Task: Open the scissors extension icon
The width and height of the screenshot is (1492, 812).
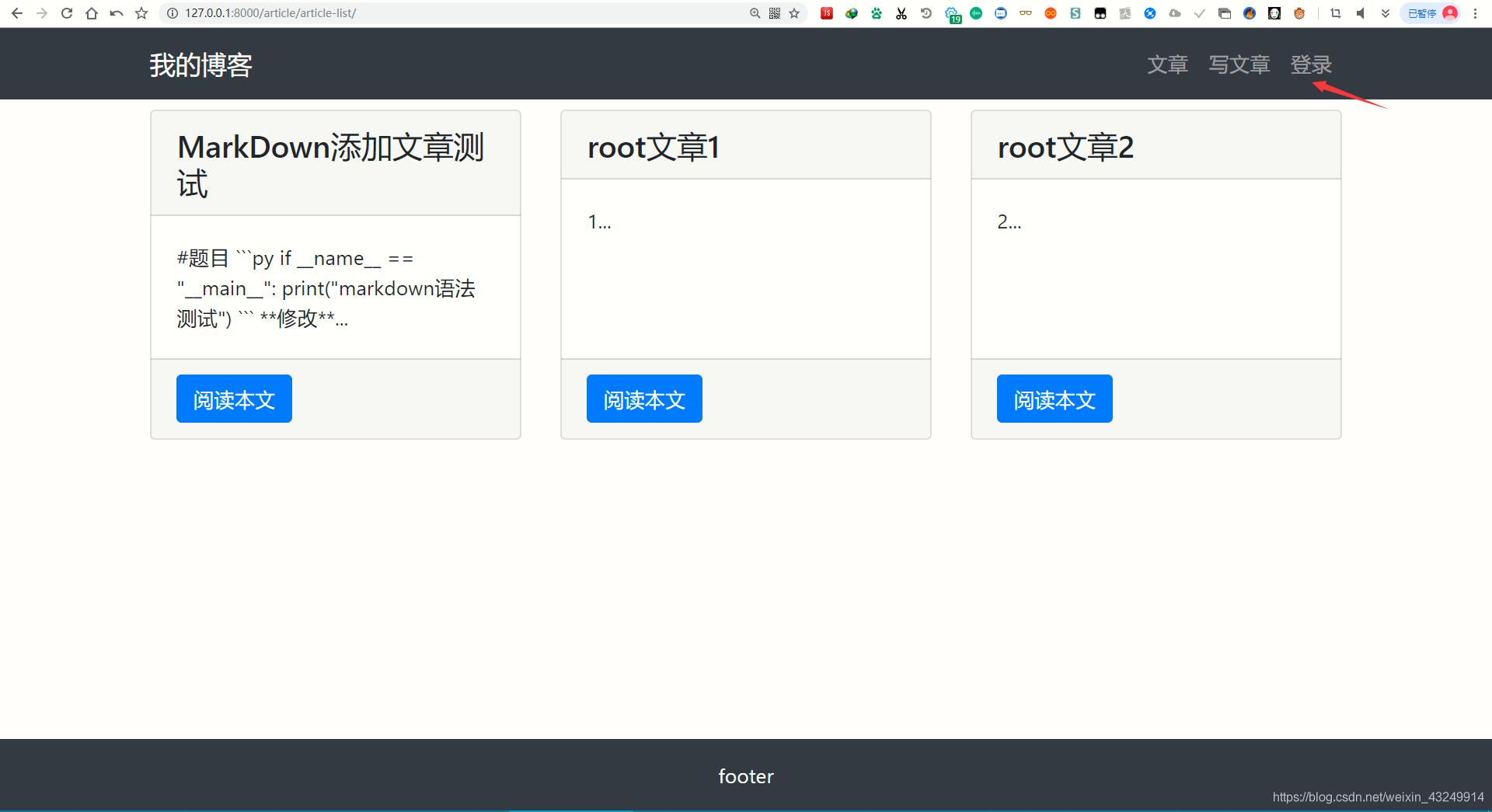Action: [x=901, y=13]
